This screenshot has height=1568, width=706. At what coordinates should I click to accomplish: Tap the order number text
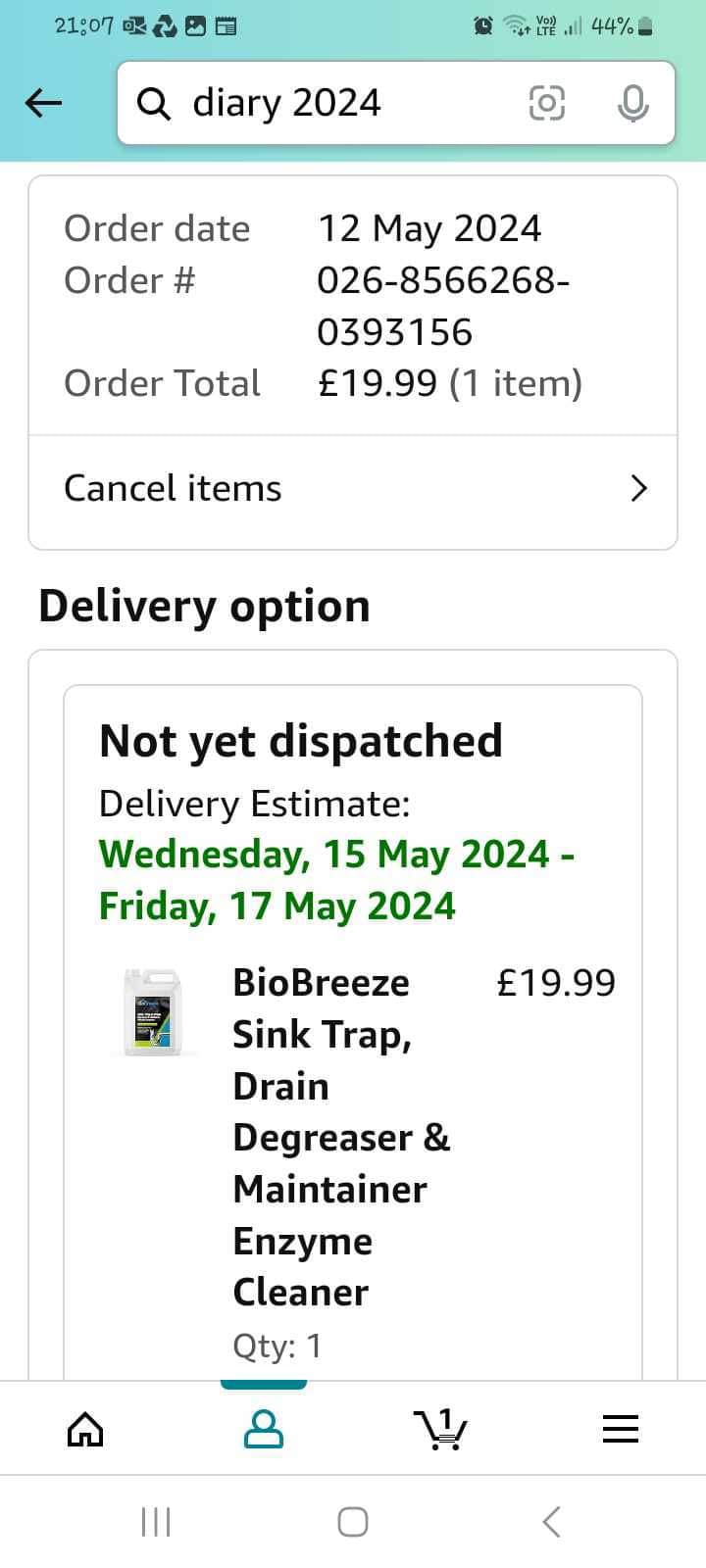(x=443, y=306)
